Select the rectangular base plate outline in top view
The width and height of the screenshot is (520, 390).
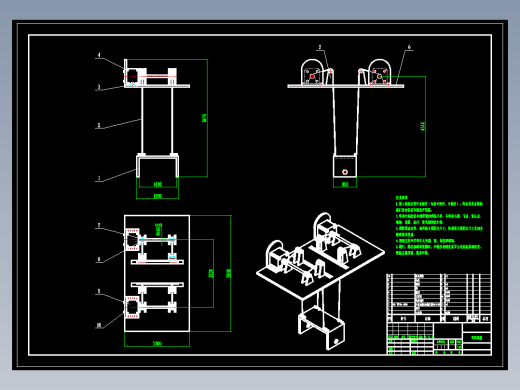157,273
